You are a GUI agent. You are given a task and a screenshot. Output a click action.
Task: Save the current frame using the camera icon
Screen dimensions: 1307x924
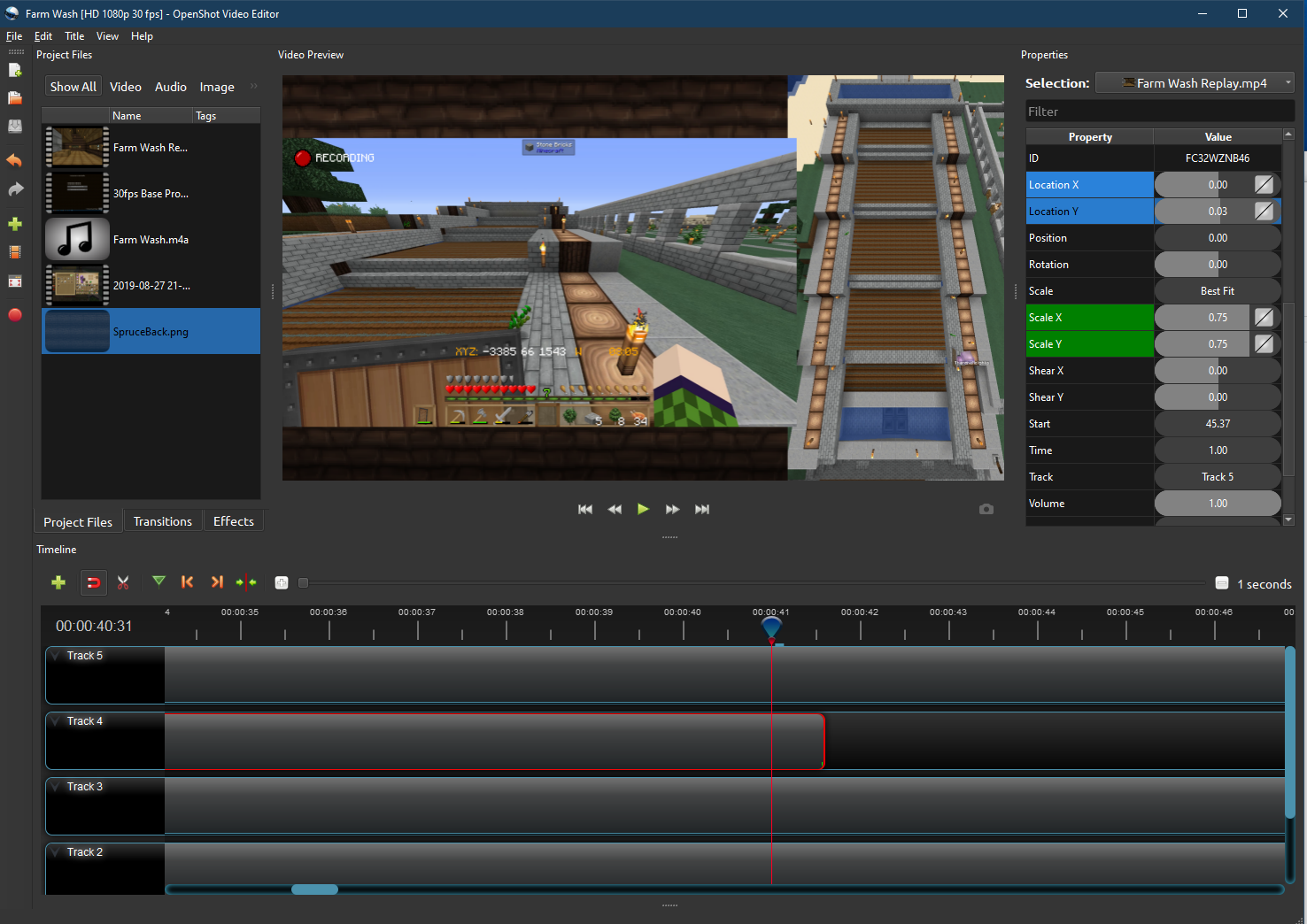pos(986,509)
